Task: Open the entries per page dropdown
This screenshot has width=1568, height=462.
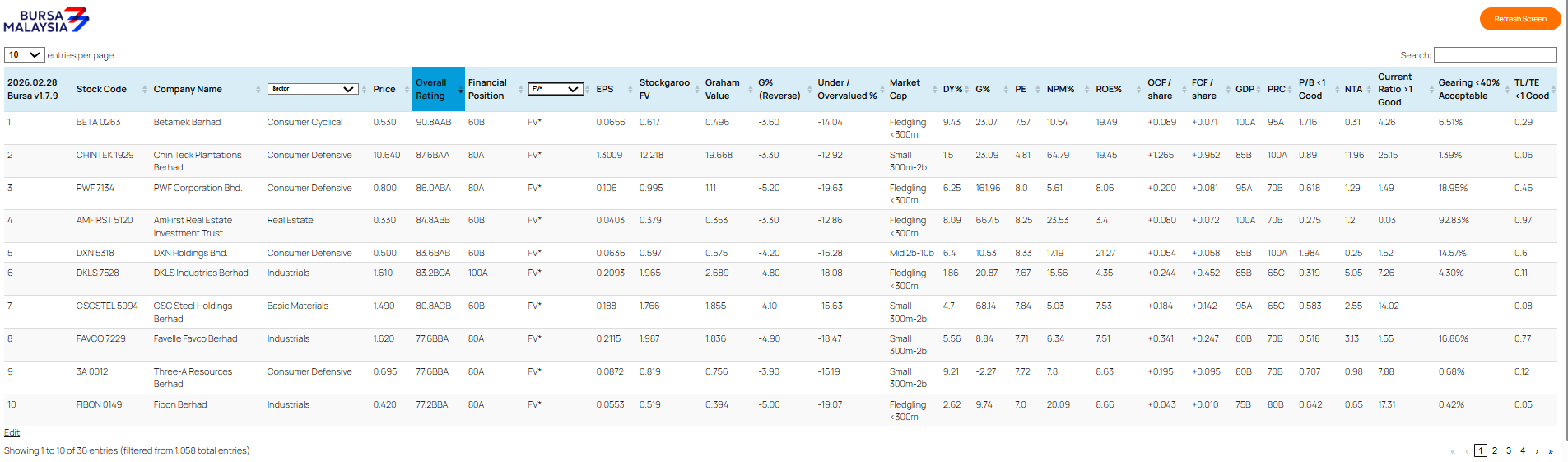Action: click(x=24, y=55)
